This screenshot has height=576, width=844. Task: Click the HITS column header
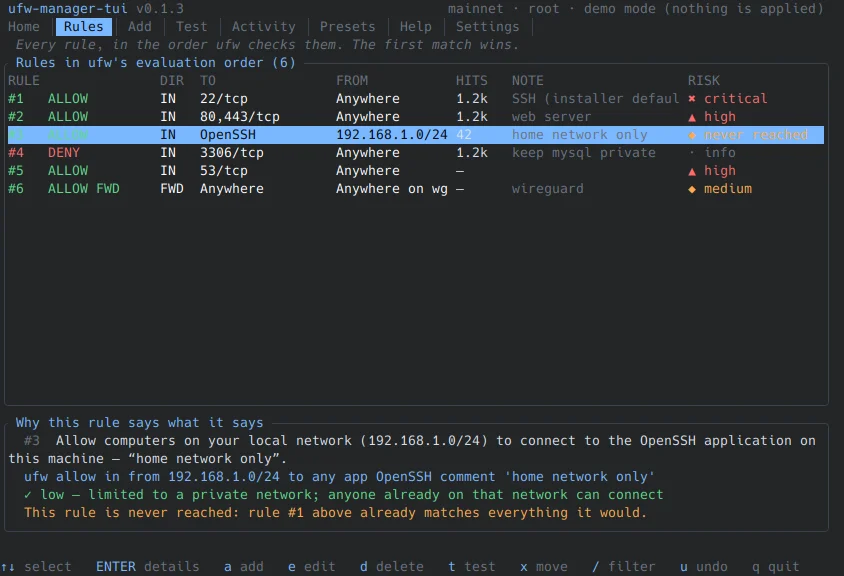472,81
